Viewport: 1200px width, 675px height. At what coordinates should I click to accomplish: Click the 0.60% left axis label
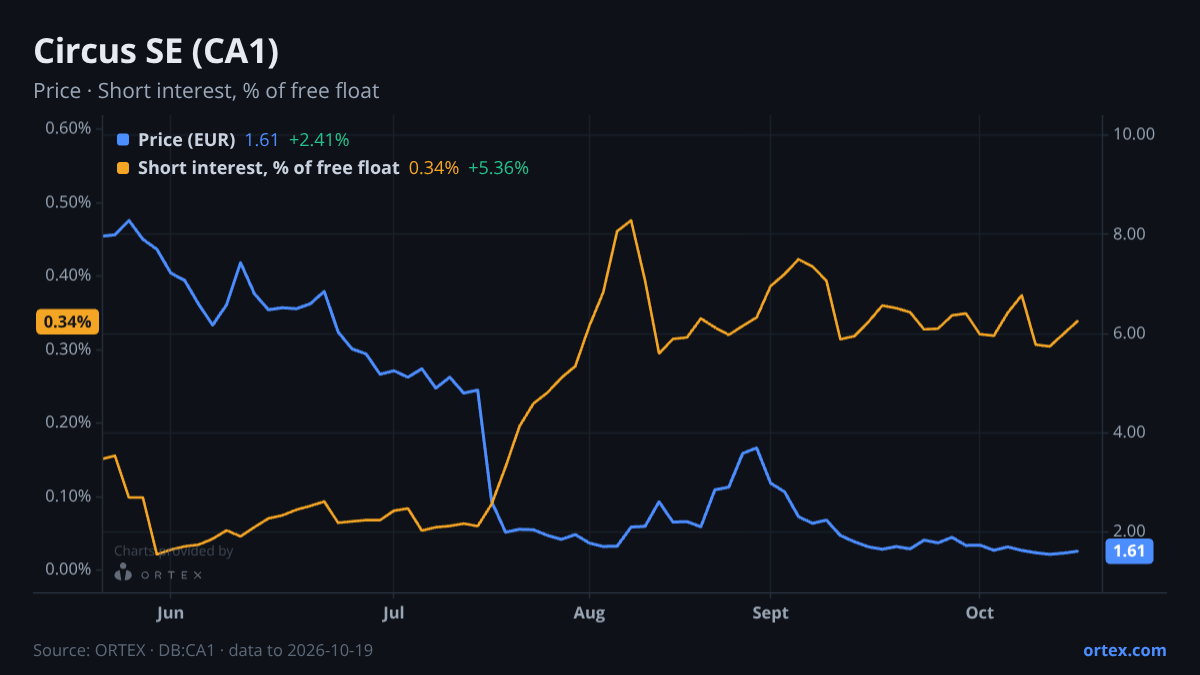click(68, 128)
